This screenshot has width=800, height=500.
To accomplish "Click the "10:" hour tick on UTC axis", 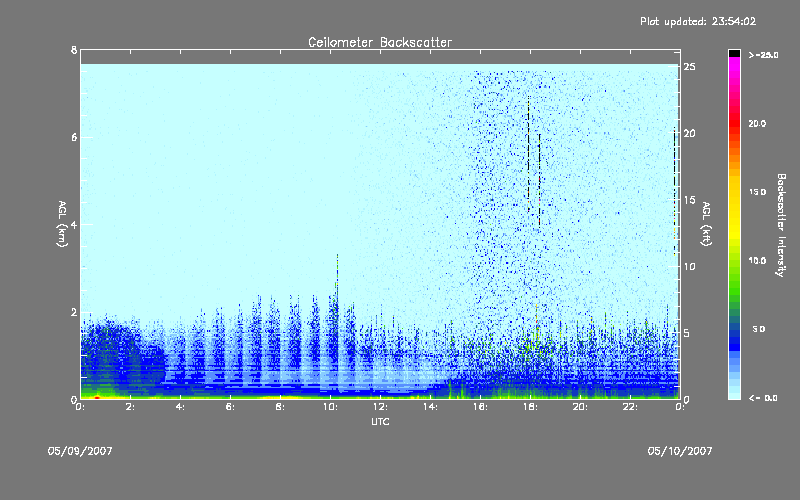I will [331, 407].
